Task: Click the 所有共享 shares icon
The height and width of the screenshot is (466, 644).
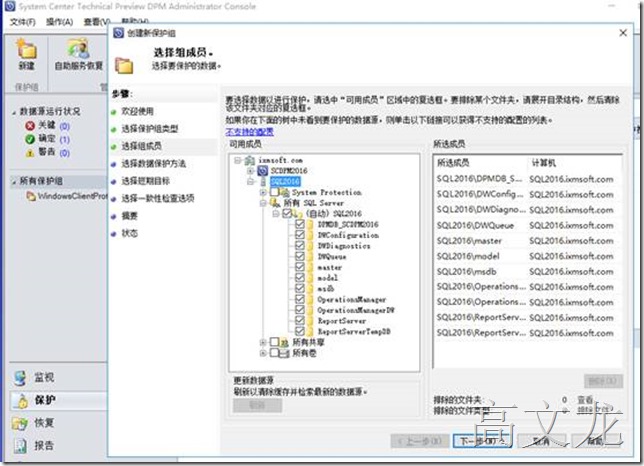Action: click(x=285, y=342)
